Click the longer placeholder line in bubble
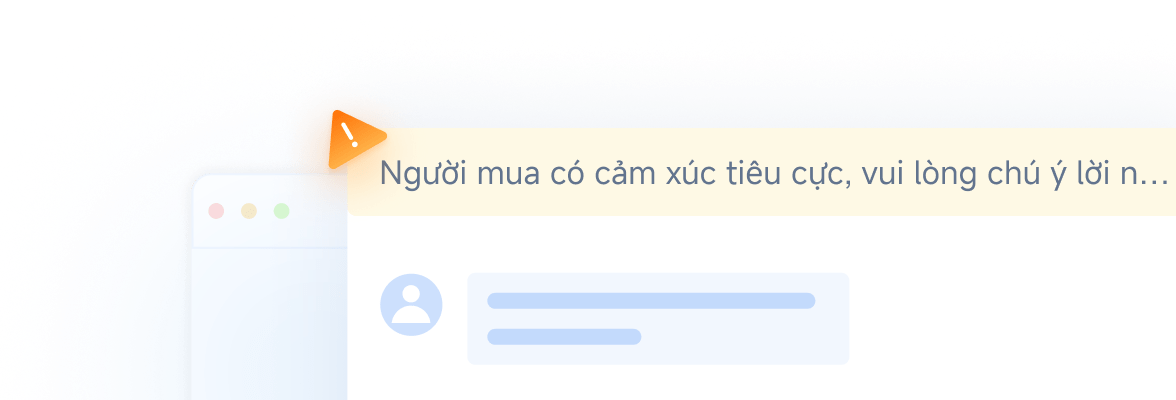 pos(651,301)
